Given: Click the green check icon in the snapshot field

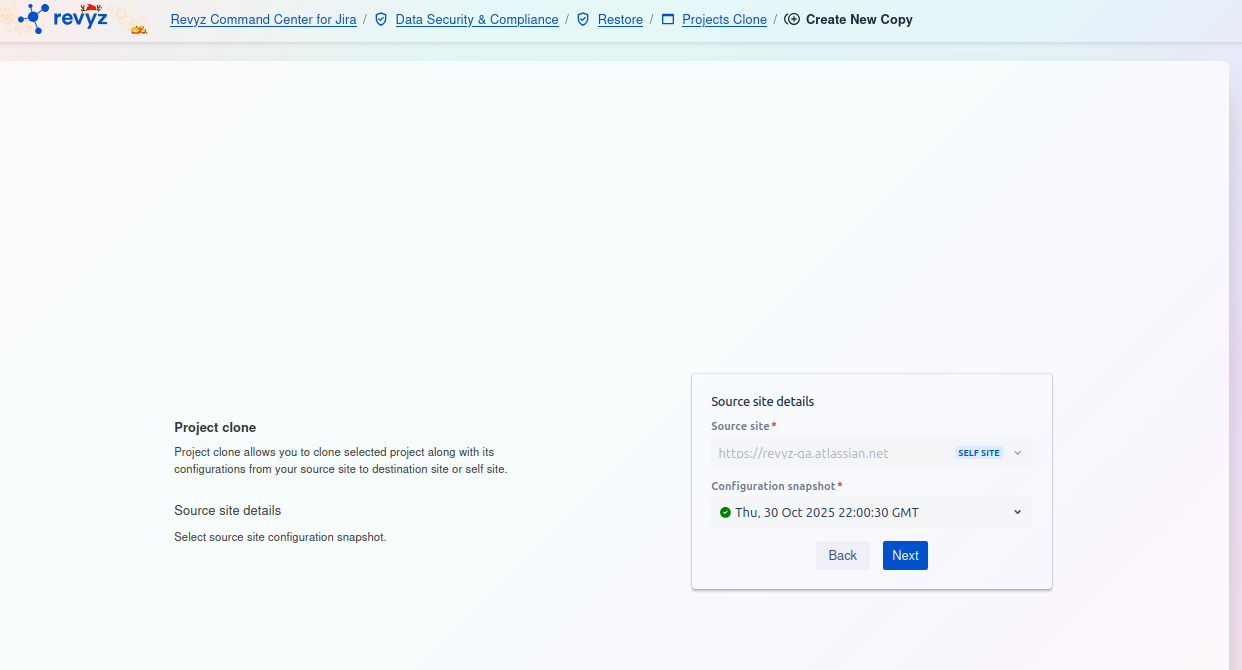Looking at the screenshot, I should (x=725, y=513).
